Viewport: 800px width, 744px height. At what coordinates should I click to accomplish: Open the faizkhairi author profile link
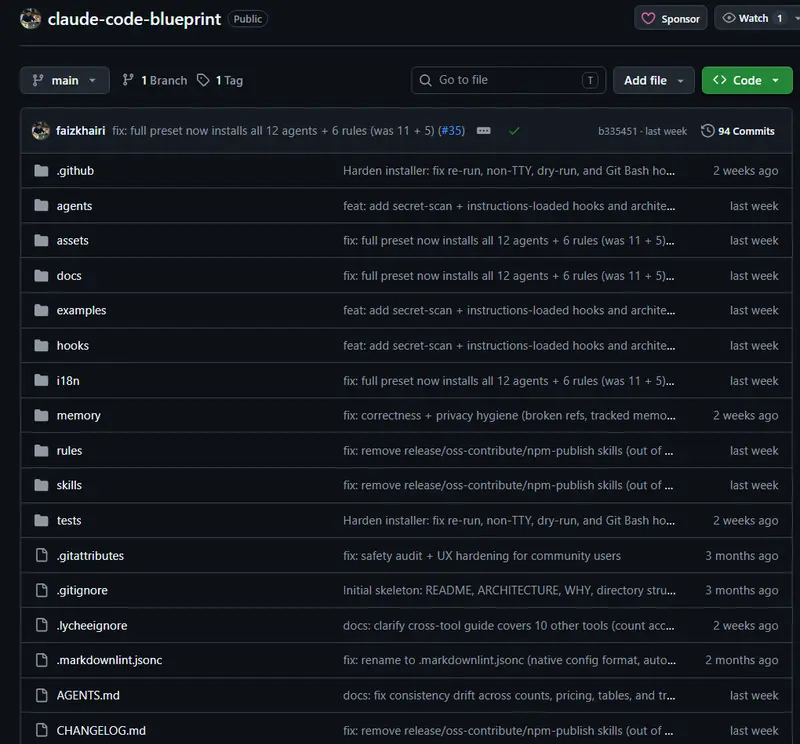pyautogui.click(x=81, y=131)
